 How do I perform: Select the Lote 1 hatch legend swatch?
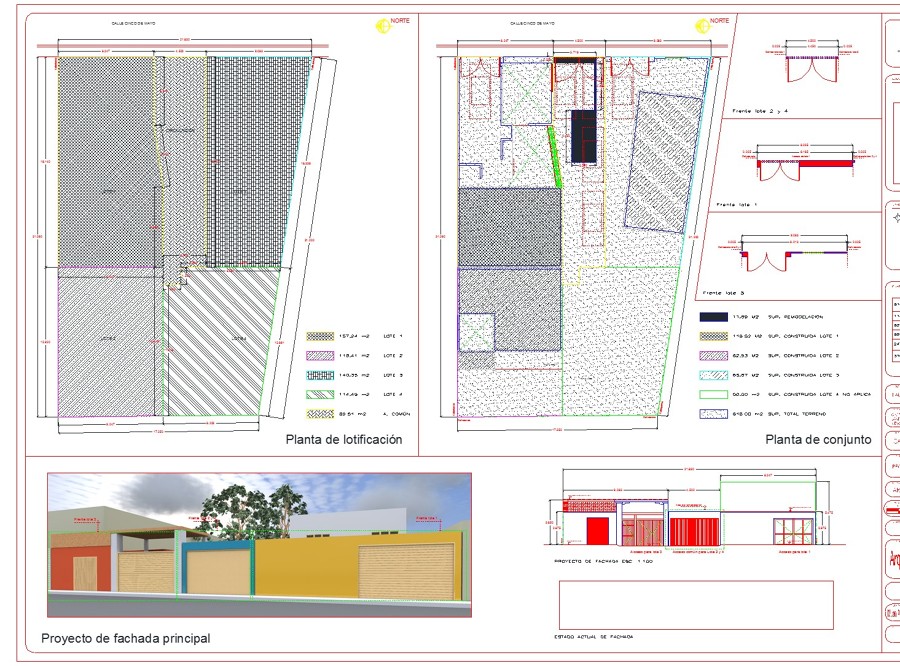pyautogui.click(x=320, y=337)
